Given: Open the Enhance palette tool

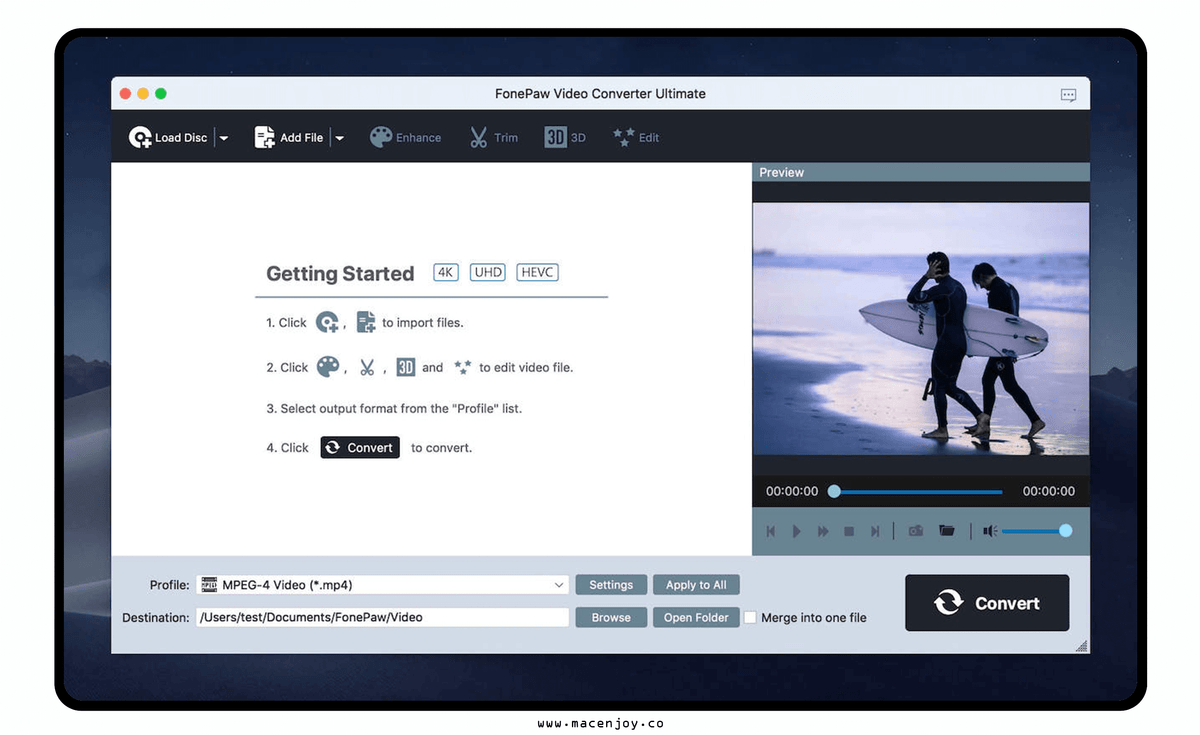Looking at the screenshot, I should [405, 138].
